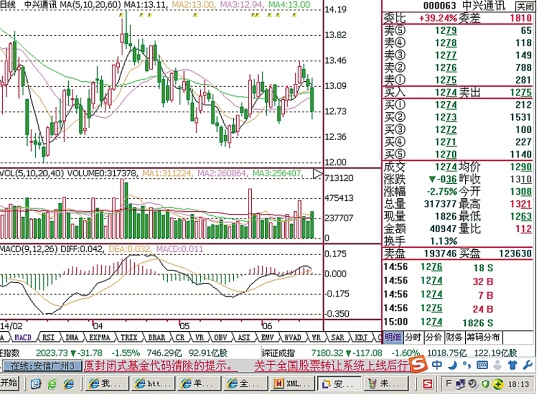Screen dimensions: 550x412
Task: Switch to the 未... taskbar window
Action: tap(386, 384)
